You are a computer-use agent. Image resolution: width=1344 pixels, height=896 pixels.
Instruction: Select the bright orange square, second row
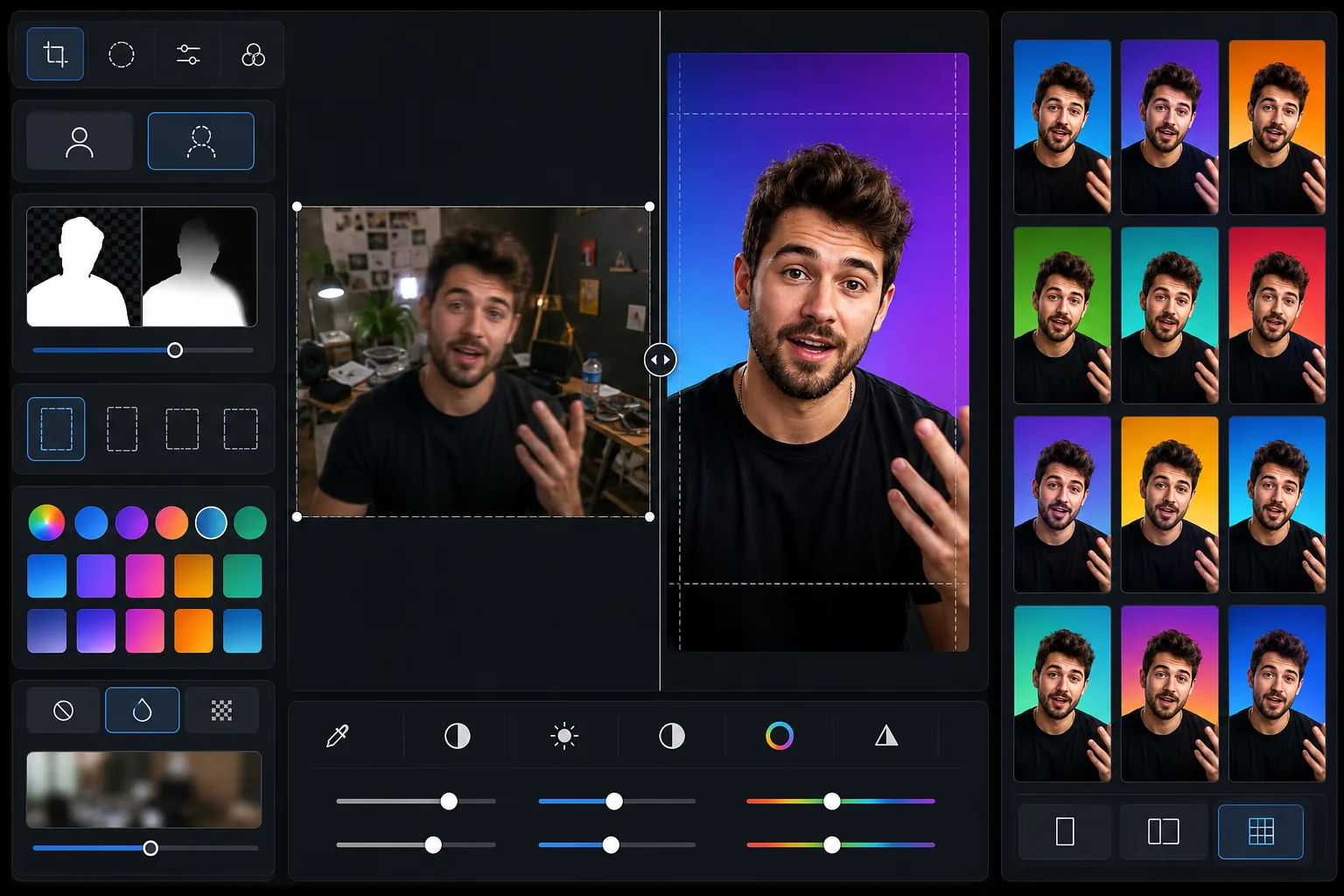(193, 631)
